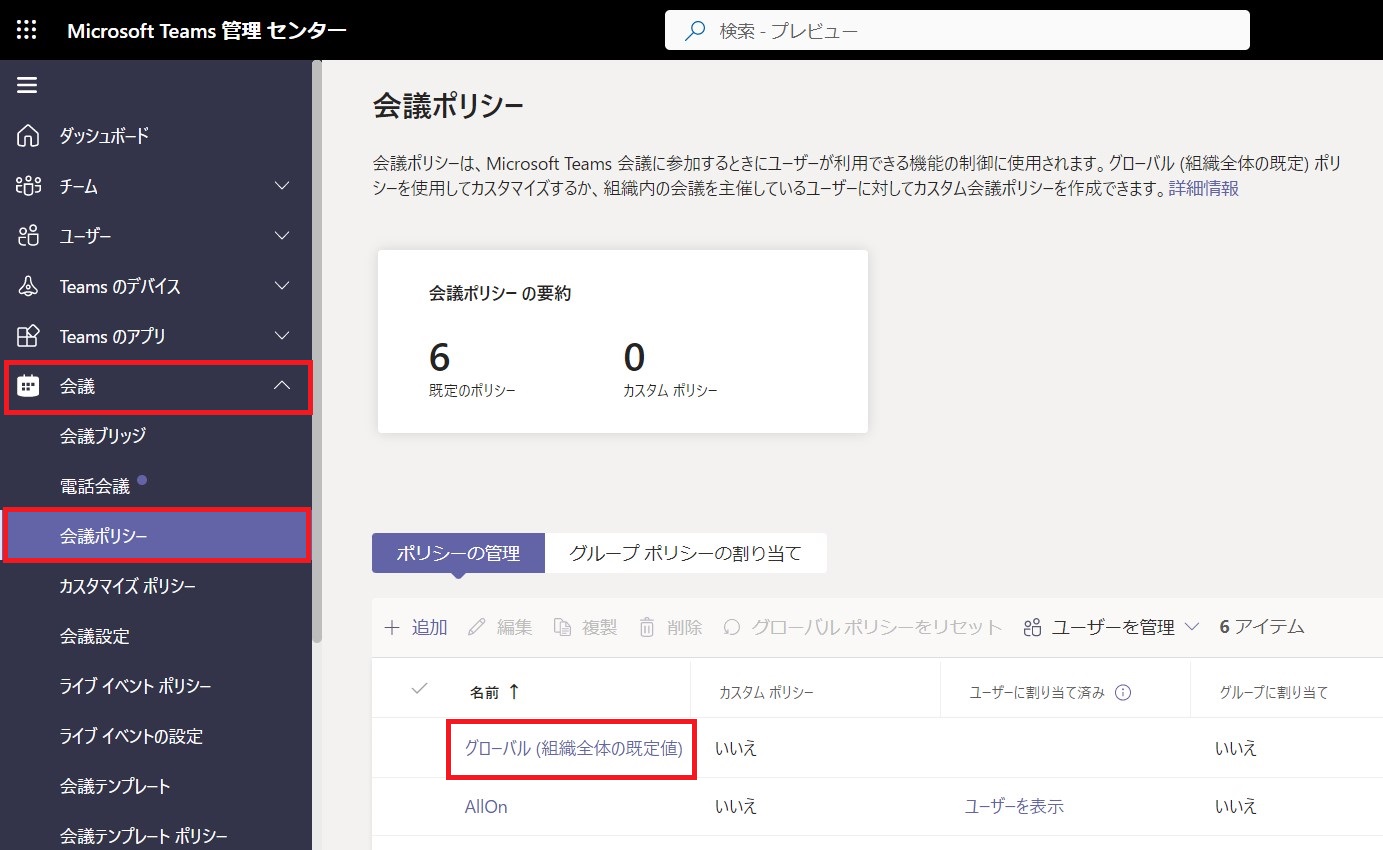The image size is (1383, 850).
Task: Click the グループに割り当て column header
Action: click(1274, 692)
